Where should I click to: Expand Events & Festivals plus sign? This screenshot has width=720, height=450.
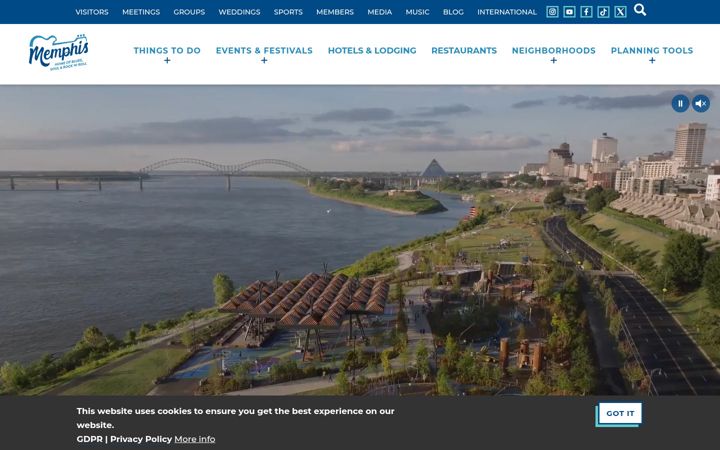coord(264,61)
